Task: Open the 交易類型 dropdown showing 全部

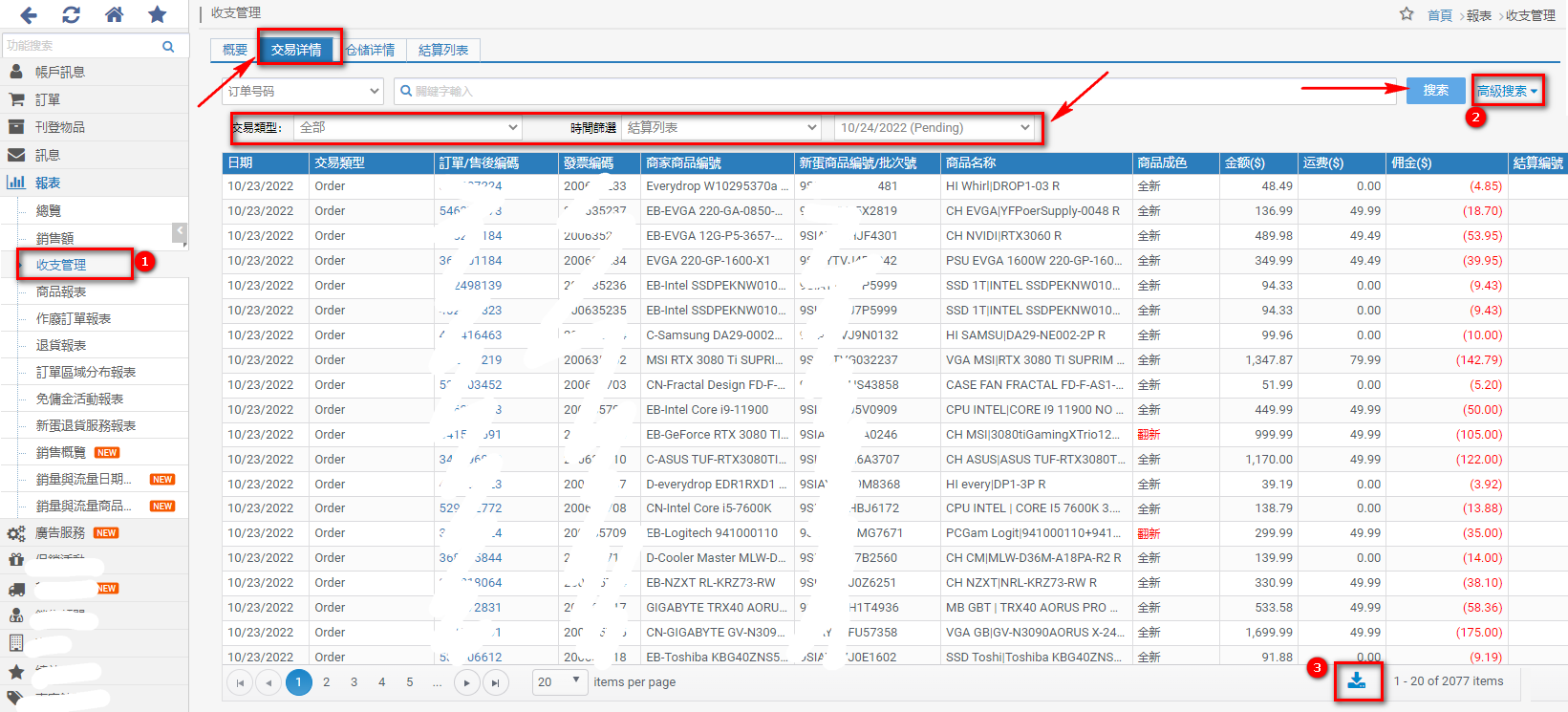Action: tap(407, 127)
